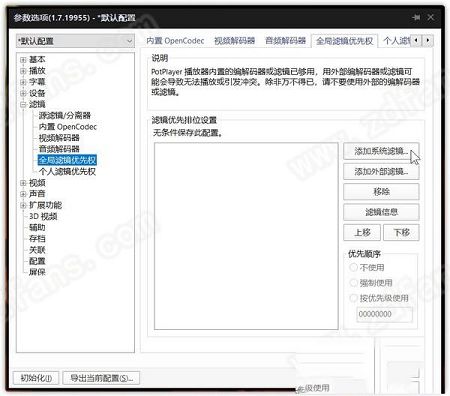Select the 视频 tree label
Image resolution: width=450 pixels, height=396 pixels.
point(37,183)
